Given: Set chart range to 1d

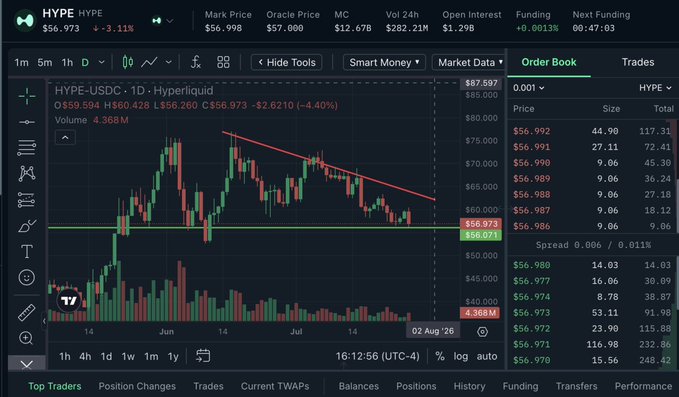Looking at the screenshot, I should point(106,356).
